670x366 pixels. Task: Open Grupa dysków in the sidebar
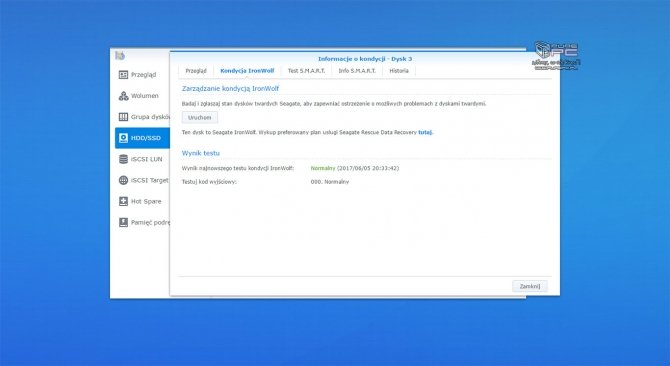click(x=142, y=117)
